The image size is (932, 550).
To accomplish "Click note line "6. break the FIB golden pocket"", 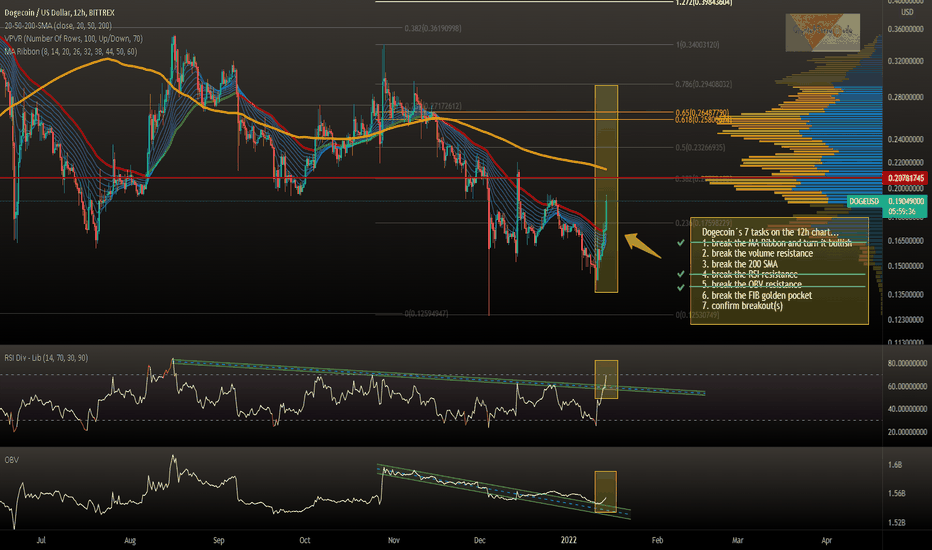I will tap(757, 296).
